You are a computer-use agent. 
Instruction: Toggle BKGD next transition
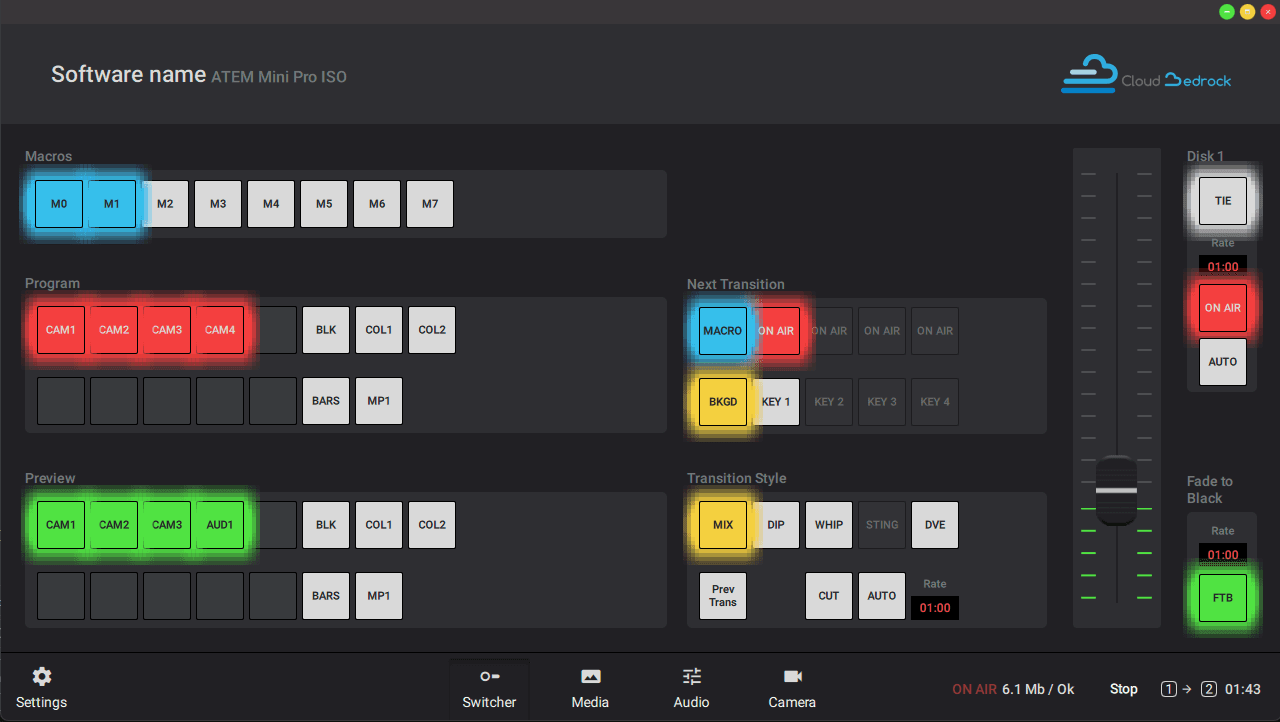tap(723, 402)
